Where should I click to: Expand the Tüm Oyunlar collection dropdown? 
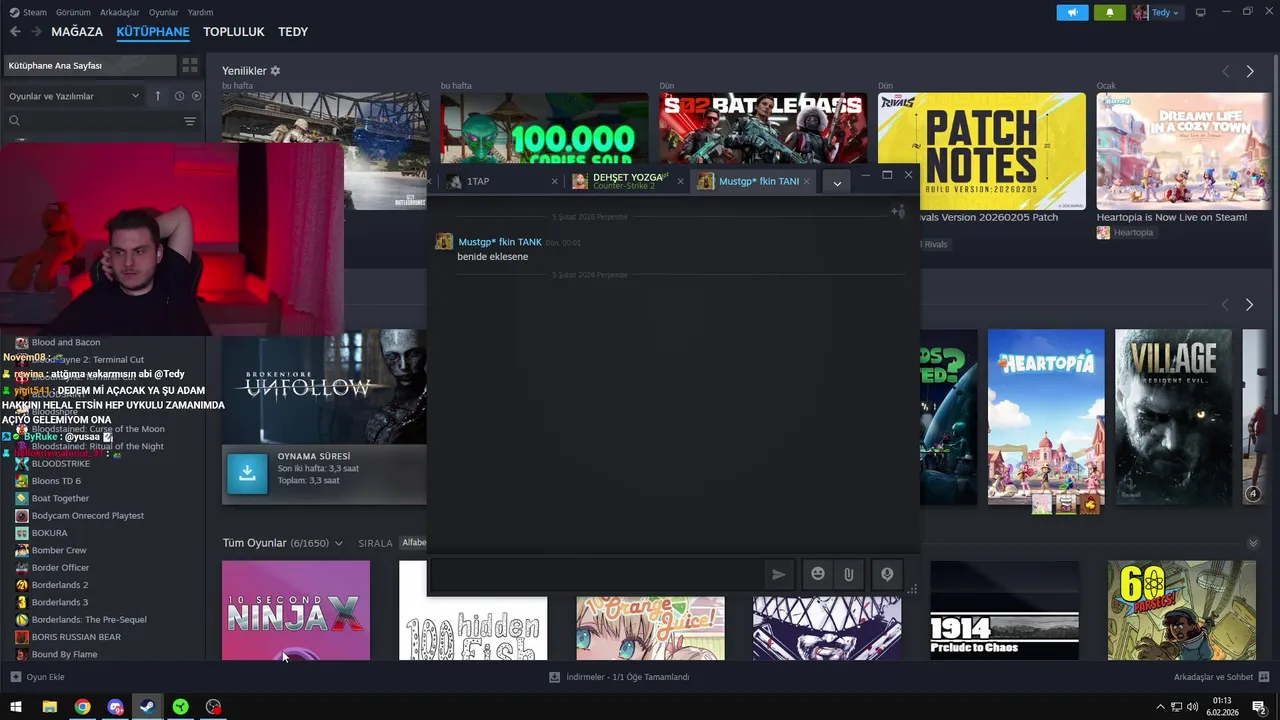tap(339, 543)
